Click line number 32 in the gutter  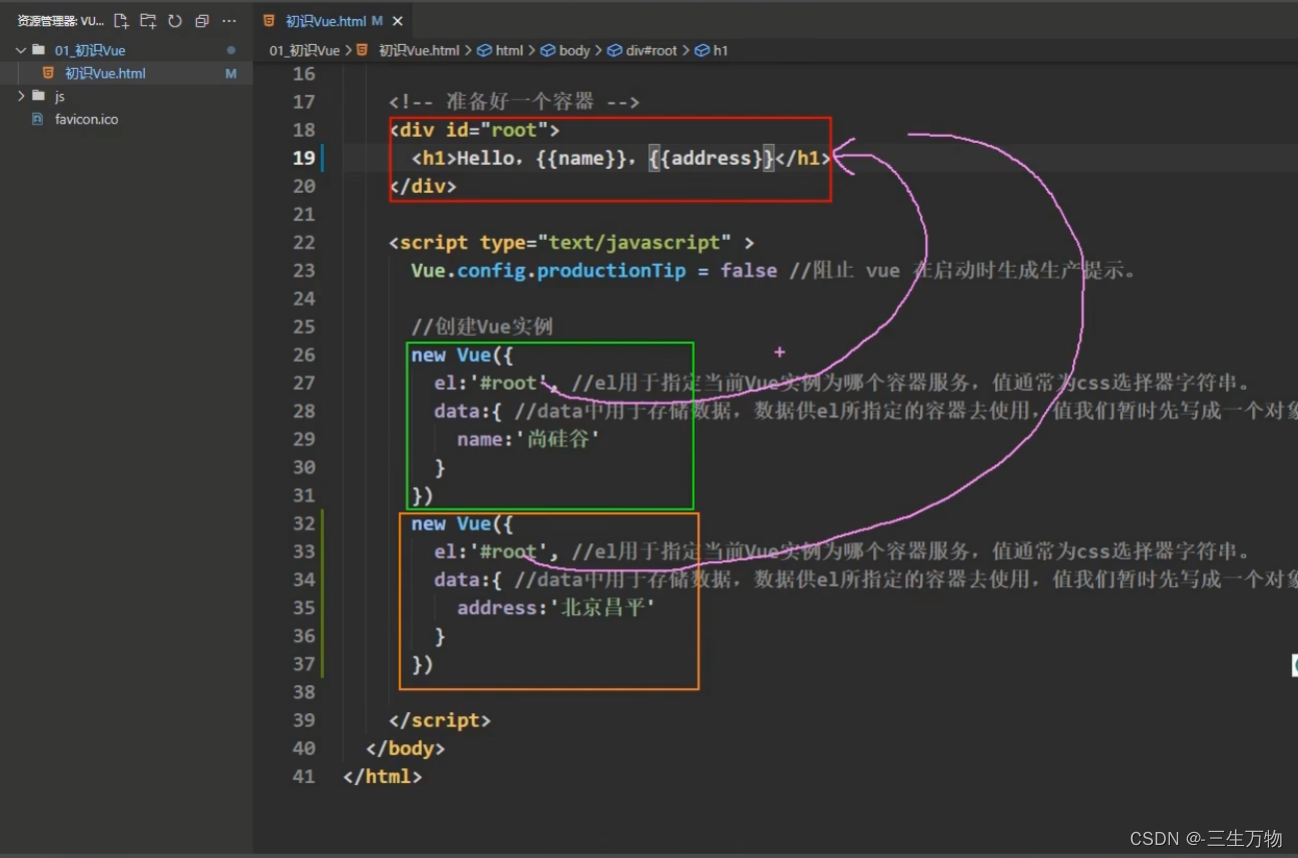pos(304,524)
